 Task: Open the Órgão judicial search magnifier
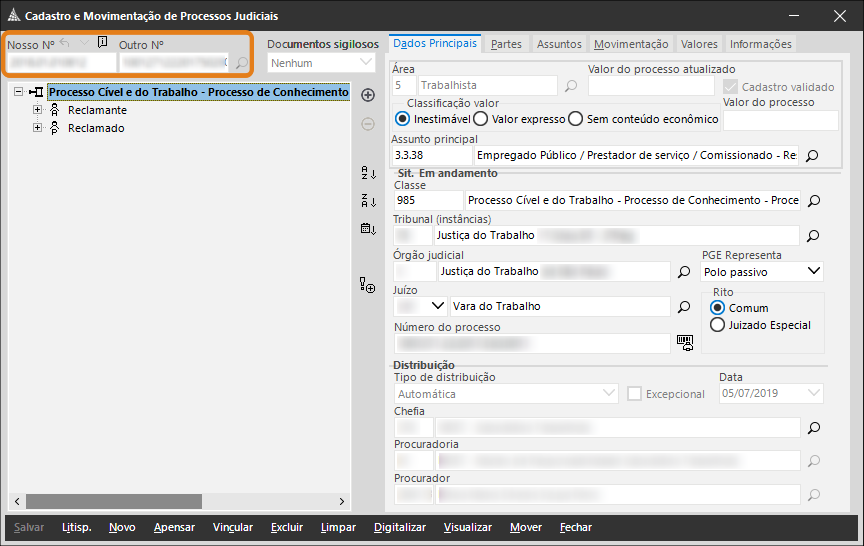pyautogui.click(x=685, y=271)
